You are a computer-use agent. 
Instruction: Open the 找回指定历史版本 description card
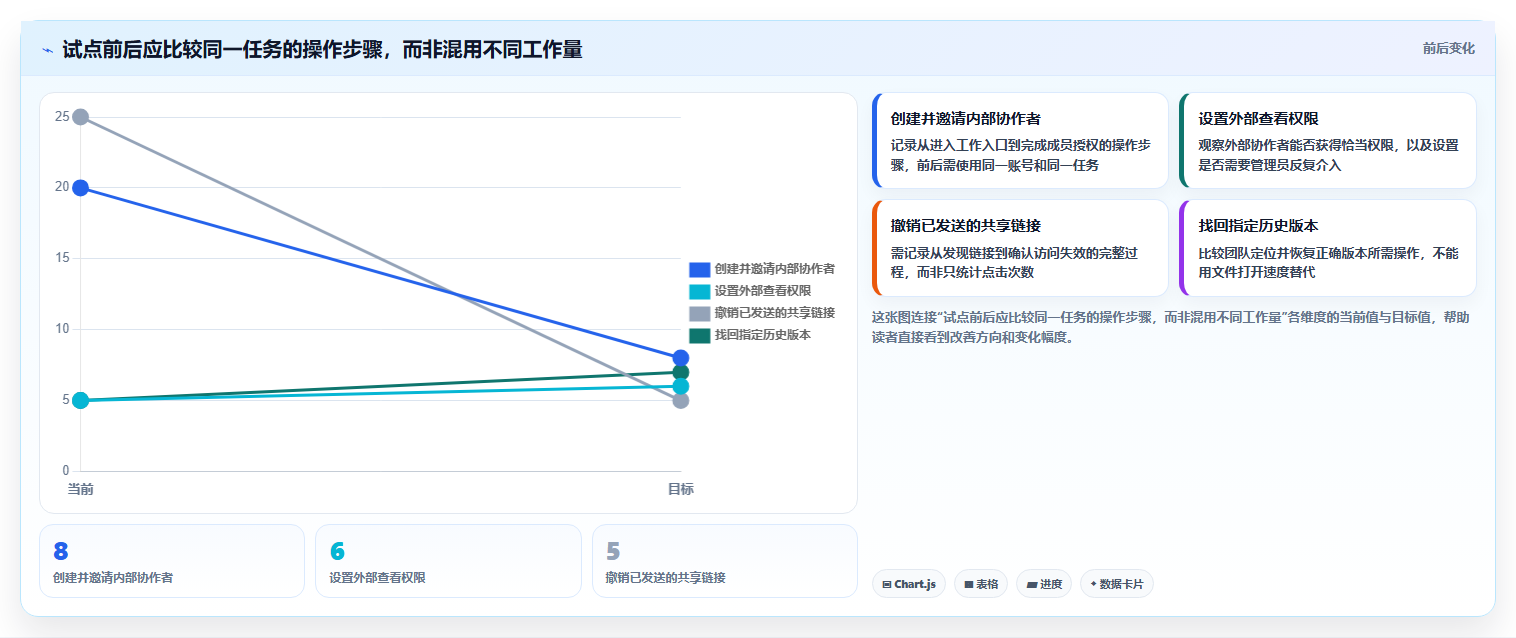[x=1328, y=248]
